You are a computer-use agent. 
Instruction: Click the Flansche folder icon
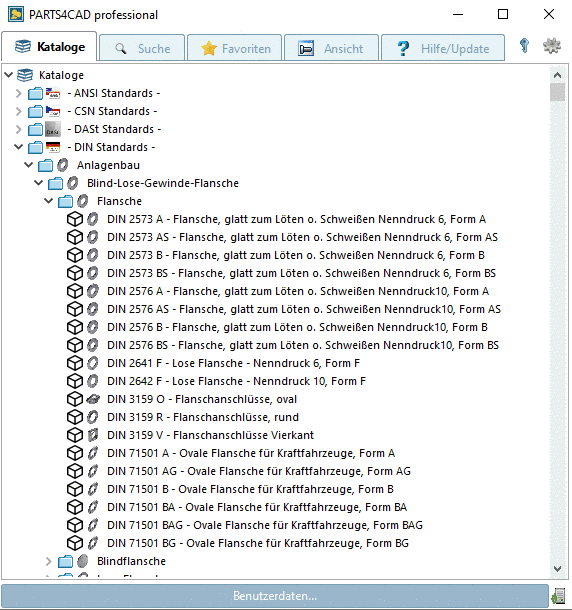tap(65, 202)
